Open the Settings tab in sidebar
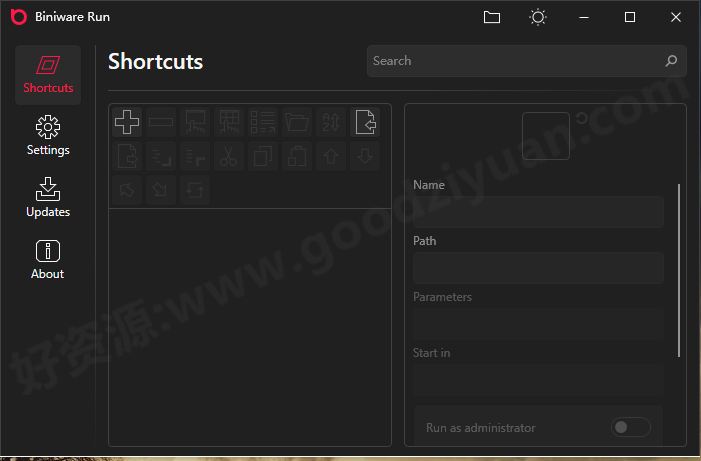The width and height of the screenshot is (701, 461). pos(48,136)
